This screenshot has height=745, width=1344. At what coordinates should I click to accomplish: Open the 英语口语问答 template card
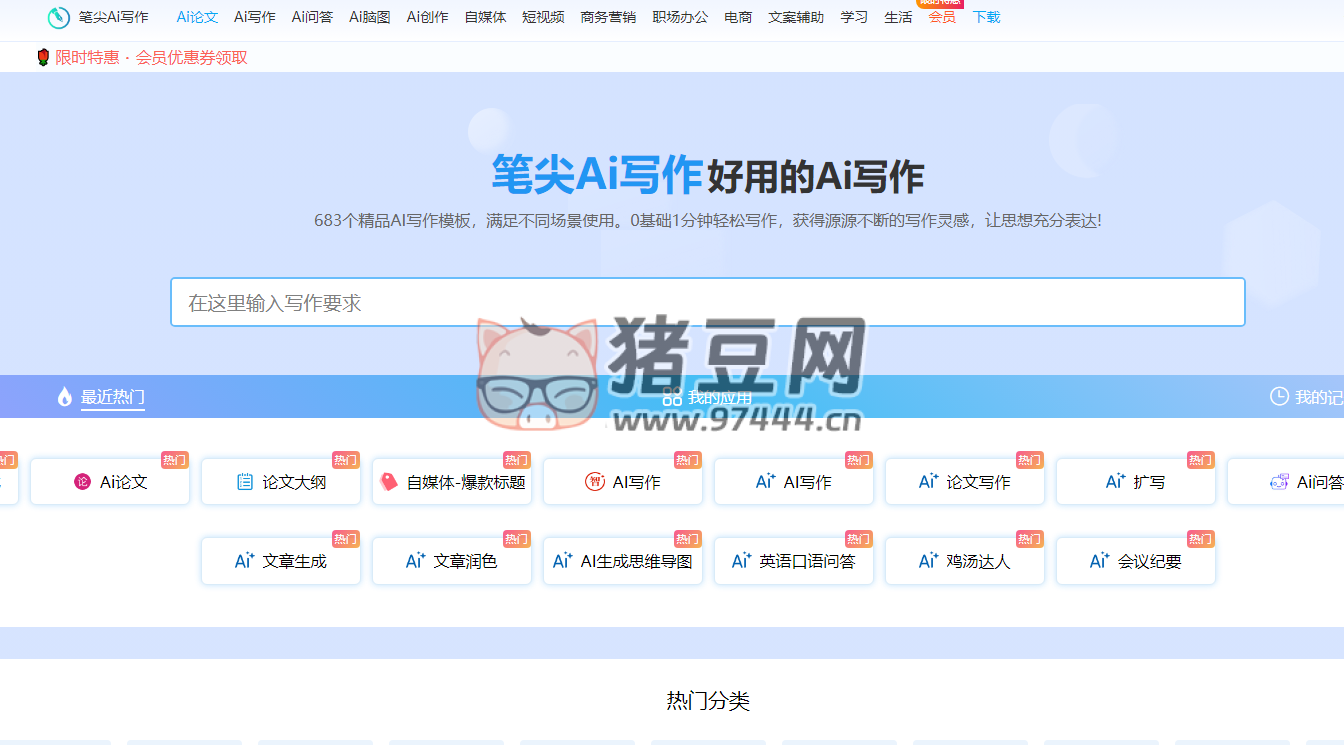tap(794, 561)
